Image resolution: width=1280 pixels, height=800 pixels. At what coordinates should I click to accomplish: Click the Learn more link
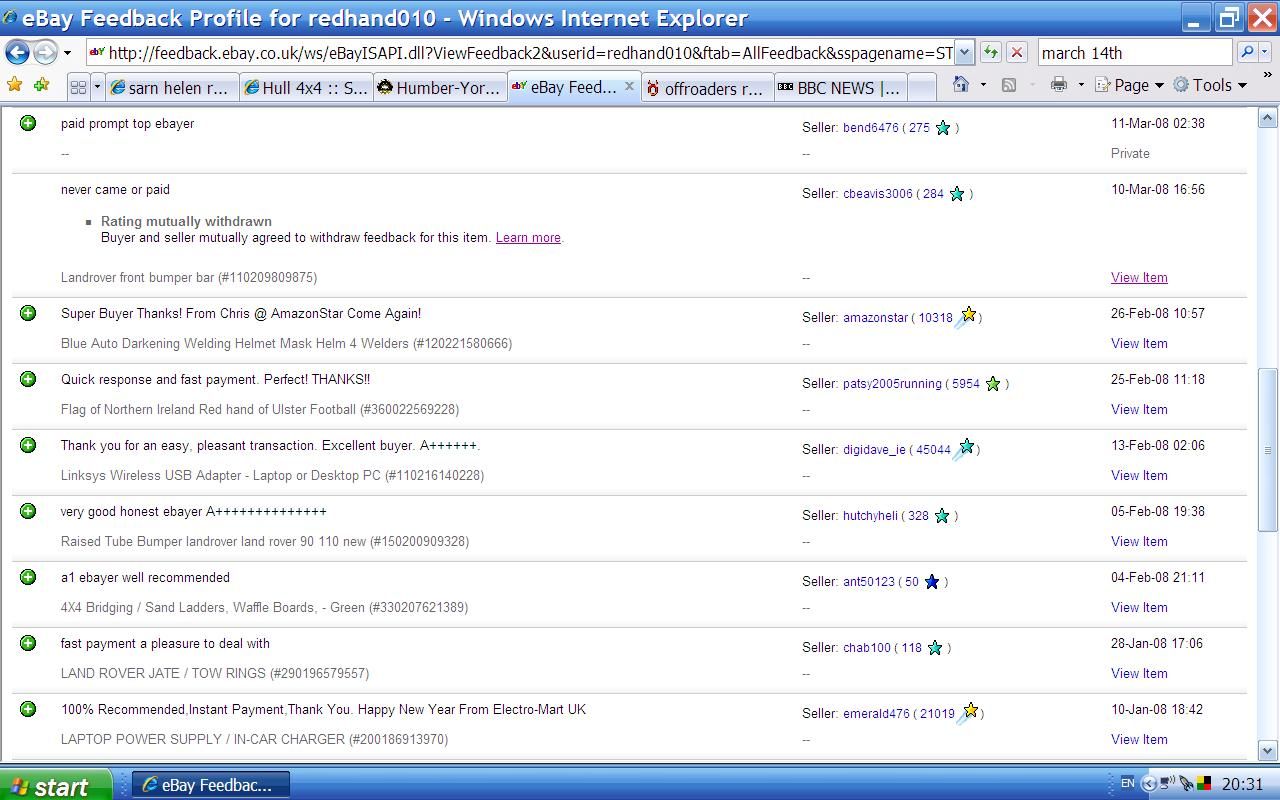point(528,238)
